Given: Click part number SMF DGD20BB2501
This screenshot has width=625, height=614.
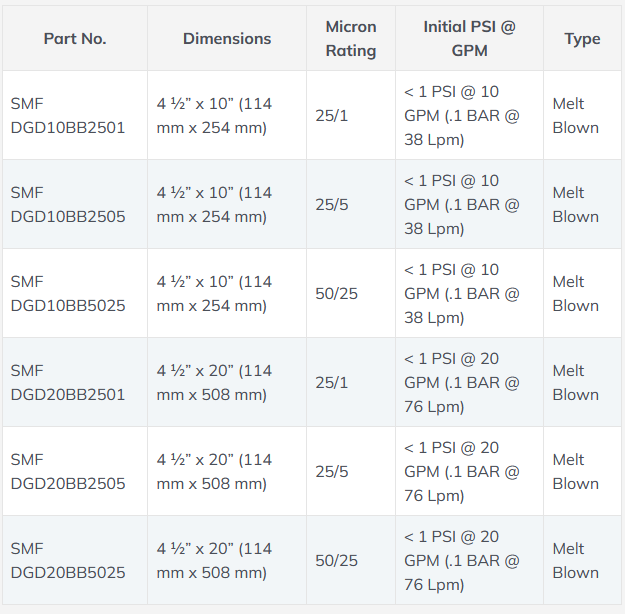Looking at the screenshot, I should [68, 382].
